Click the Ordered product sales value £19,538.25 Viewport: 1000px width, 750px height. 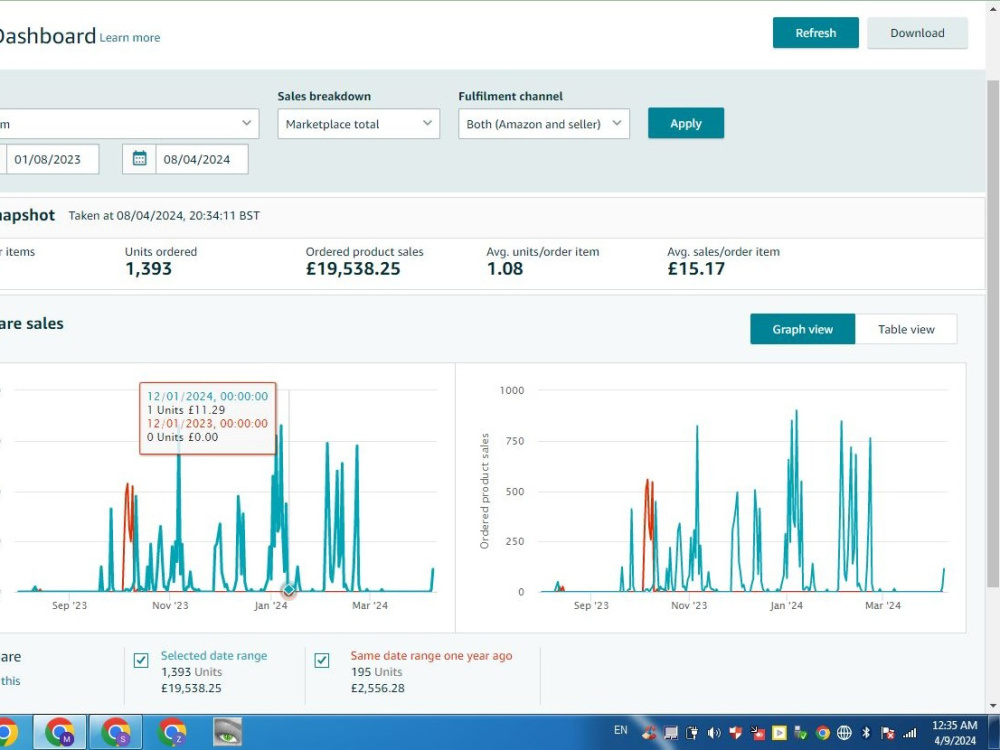[353, 268]
